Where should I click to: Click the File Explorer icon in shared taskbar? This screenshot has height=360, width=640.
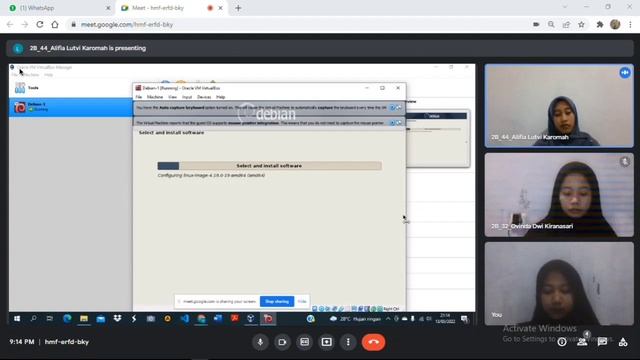[x=84, y=319]
